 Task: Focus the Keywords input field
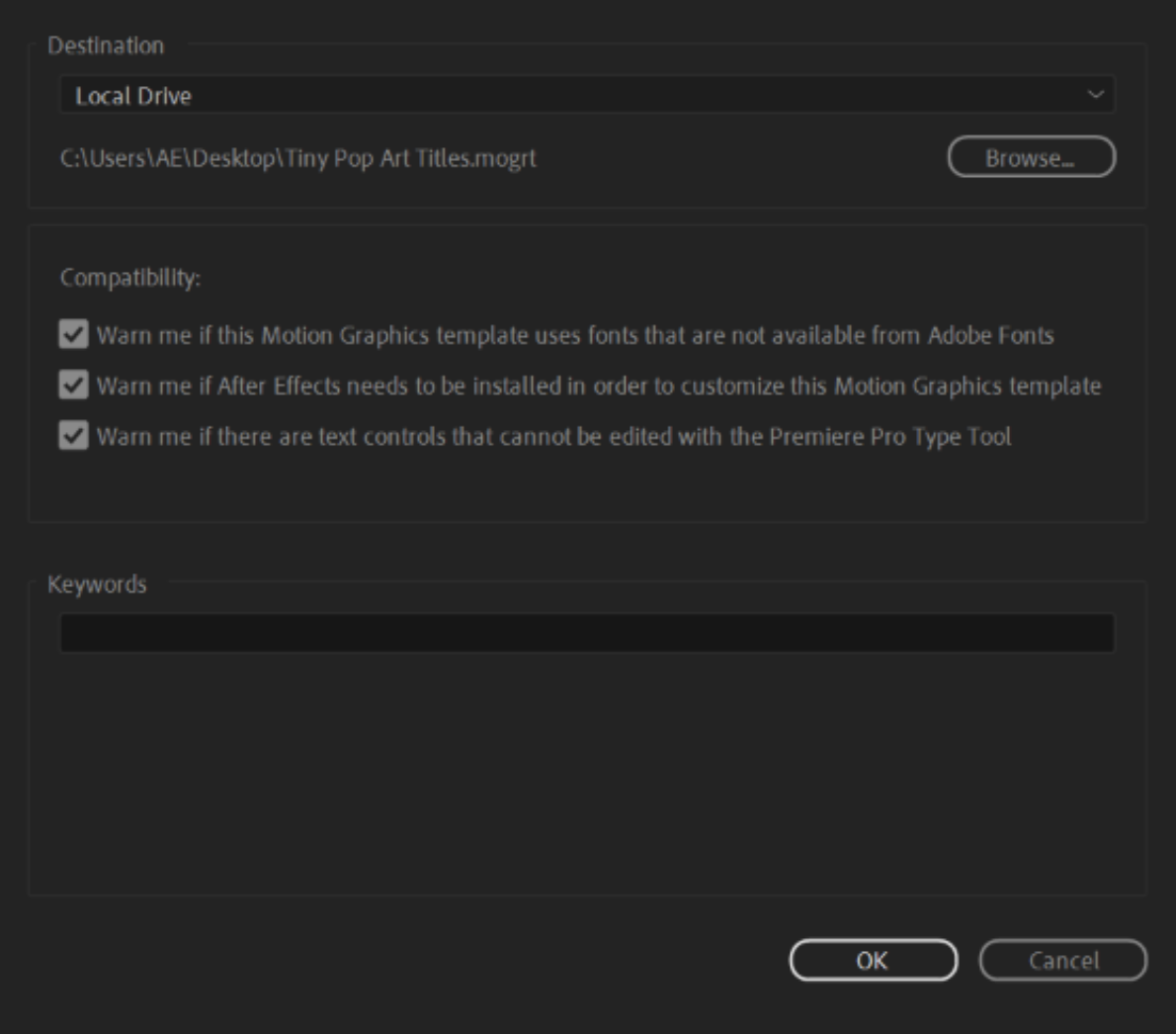(x=587, y=633)
